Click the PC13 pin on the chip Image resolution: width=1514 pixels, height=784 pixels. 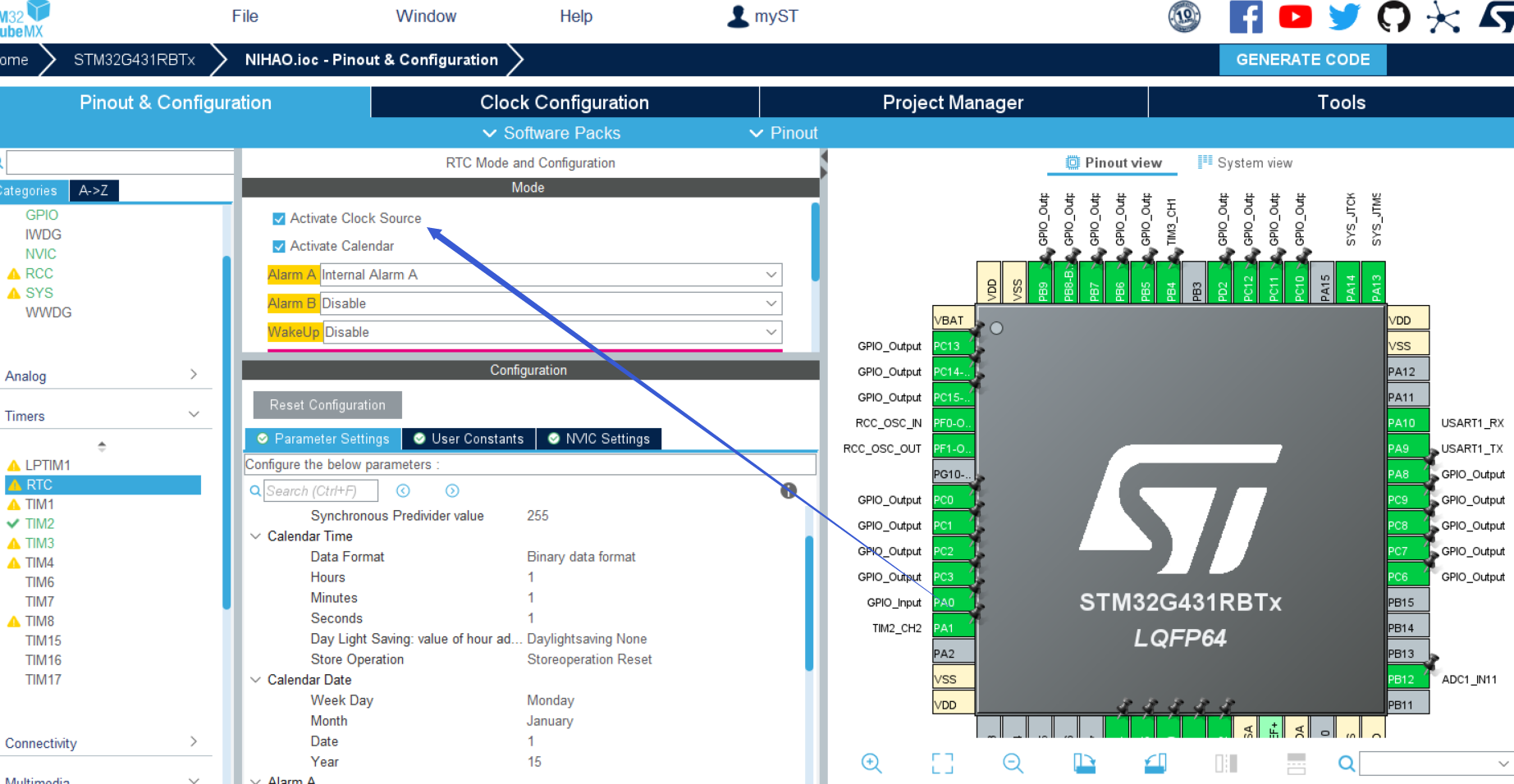952,346
